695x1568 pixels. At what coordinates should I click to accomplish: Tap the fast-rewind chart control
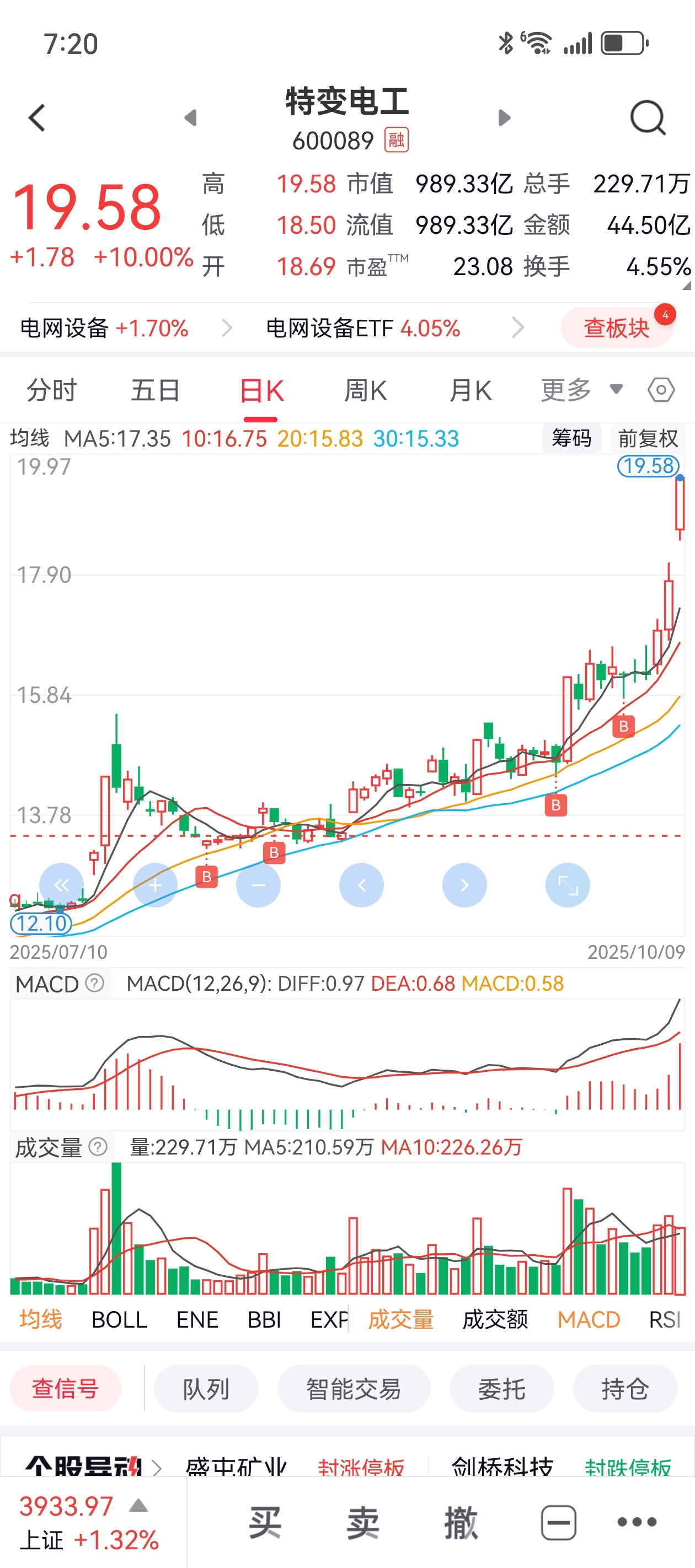point(62,885)
